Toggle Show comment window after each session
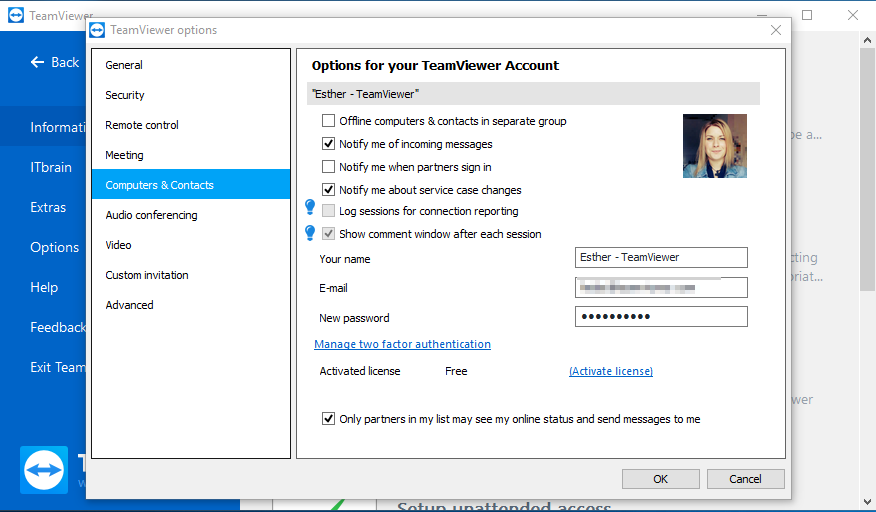 coord(328,234)
